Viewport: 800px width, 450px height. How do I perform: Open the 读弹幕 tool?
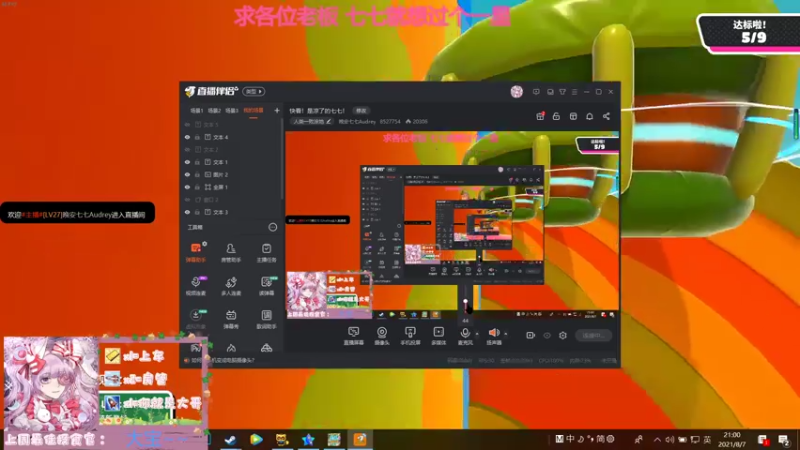tap(266, 286)
